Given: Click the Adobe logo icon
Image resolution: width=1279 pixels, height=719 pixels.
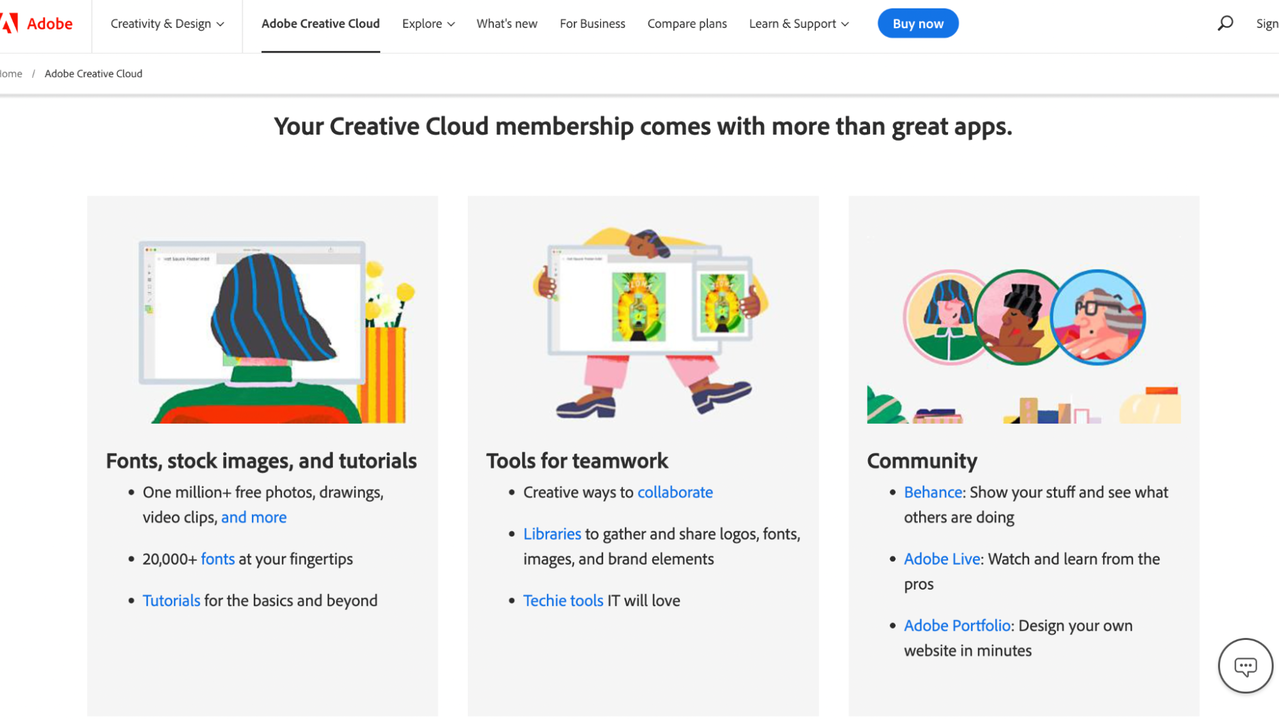Looking at the screenshot, I should tap(10, 23).
